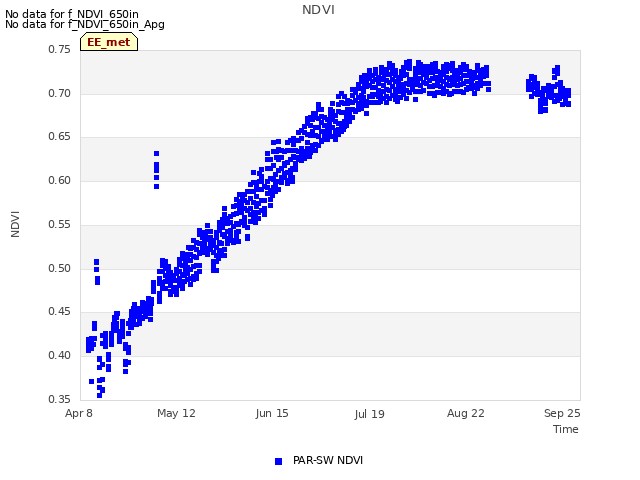This screenshot has width=640, height=480.
Task: Select the NDVI chart title
Action: [x=318, y=10]
